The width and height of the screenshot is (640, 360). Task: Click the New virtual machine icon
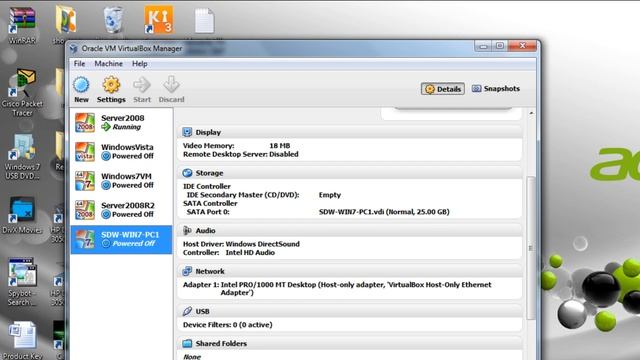[x=81, y=85]
